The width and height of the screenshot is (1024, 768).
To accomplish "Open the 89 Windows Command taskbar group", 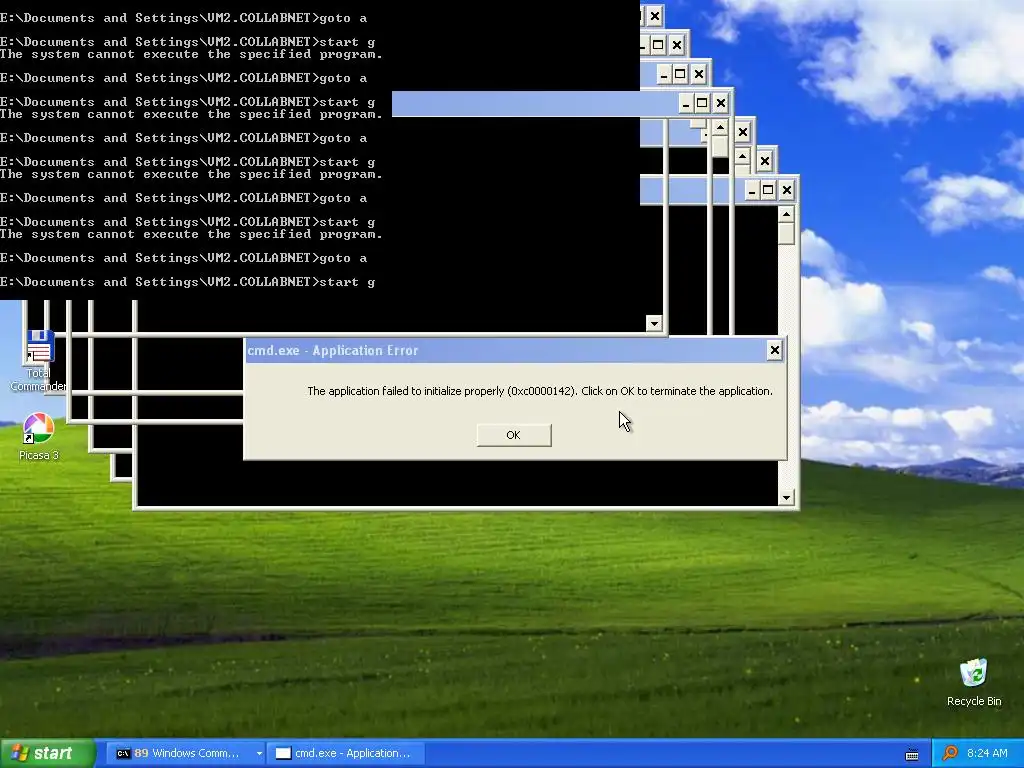I will pyautogui.click(x=186, y=753).
